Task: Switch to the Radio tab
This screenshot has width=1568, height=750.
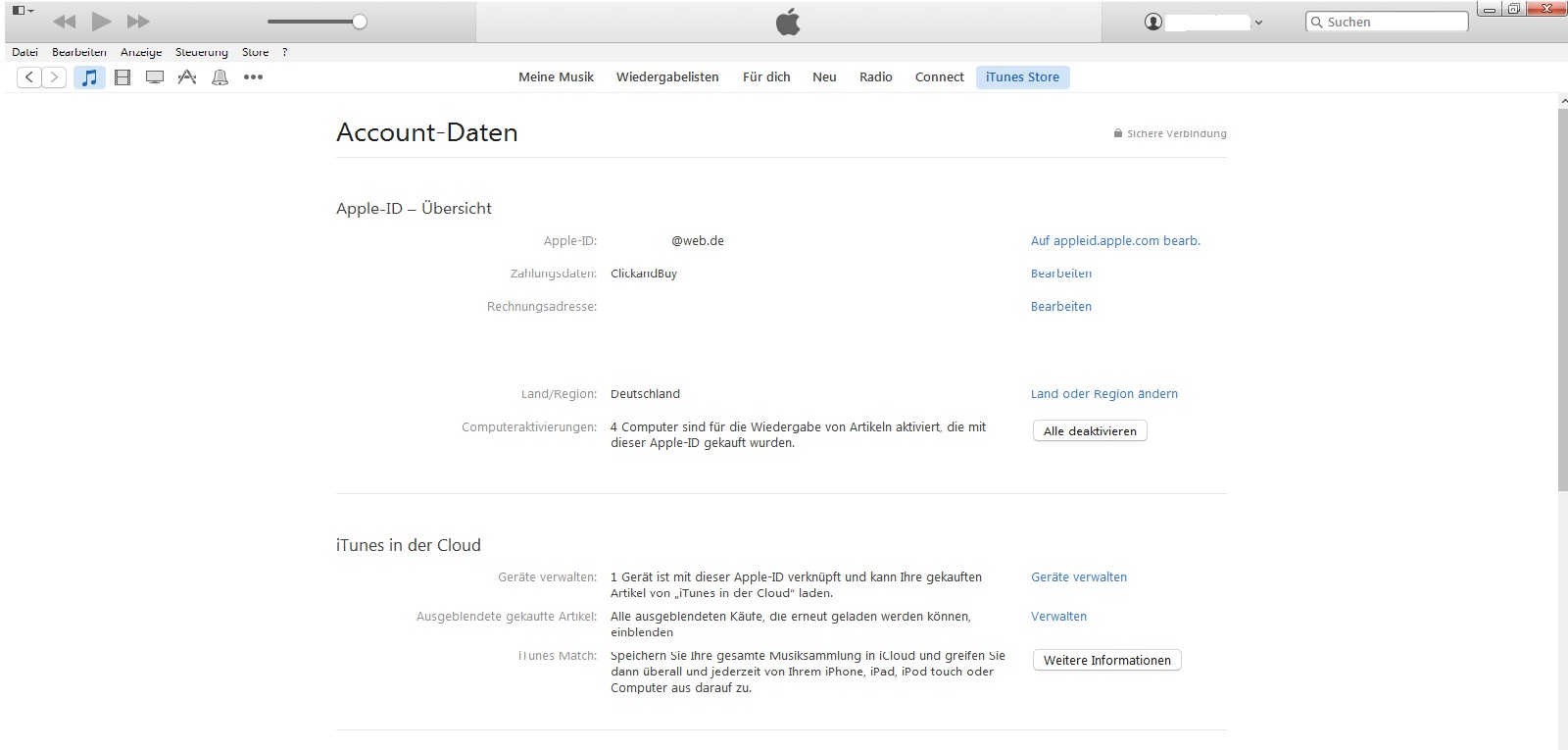Action: pos(875,77)
